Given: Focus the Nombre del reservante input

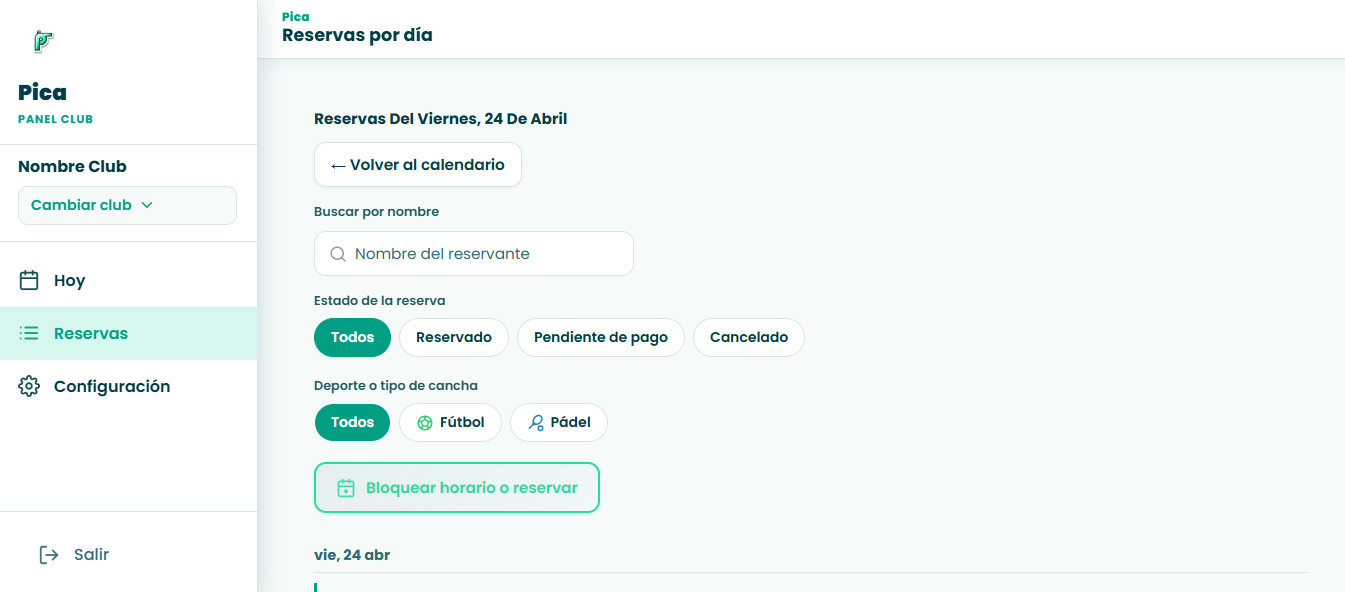Looking at the screenshot, I should pyautogui.click(x=474, y=254).
